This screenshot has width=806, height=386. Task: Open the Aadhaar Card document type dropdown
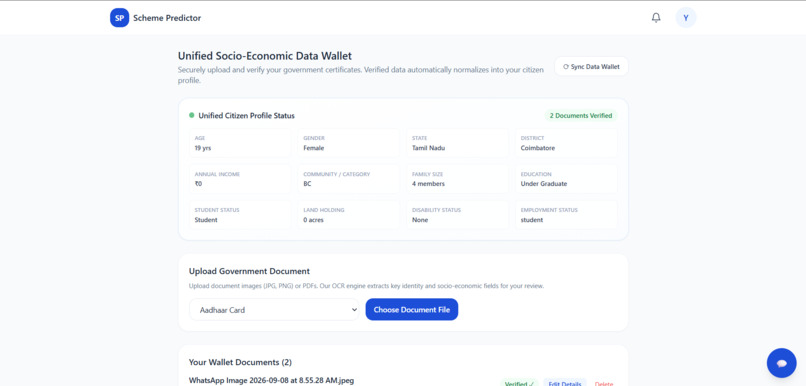274,309
